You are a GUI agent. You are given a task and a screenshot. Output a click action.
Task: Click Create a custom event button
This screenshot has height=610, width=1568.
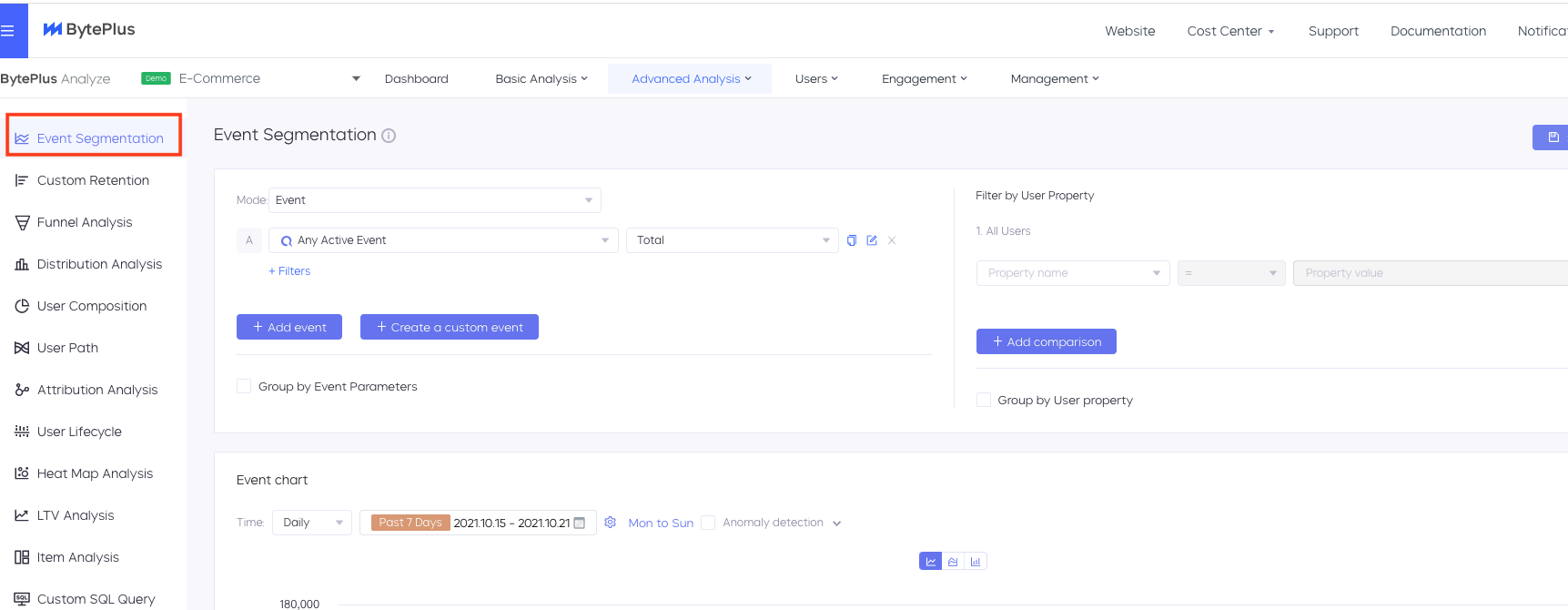450,327
